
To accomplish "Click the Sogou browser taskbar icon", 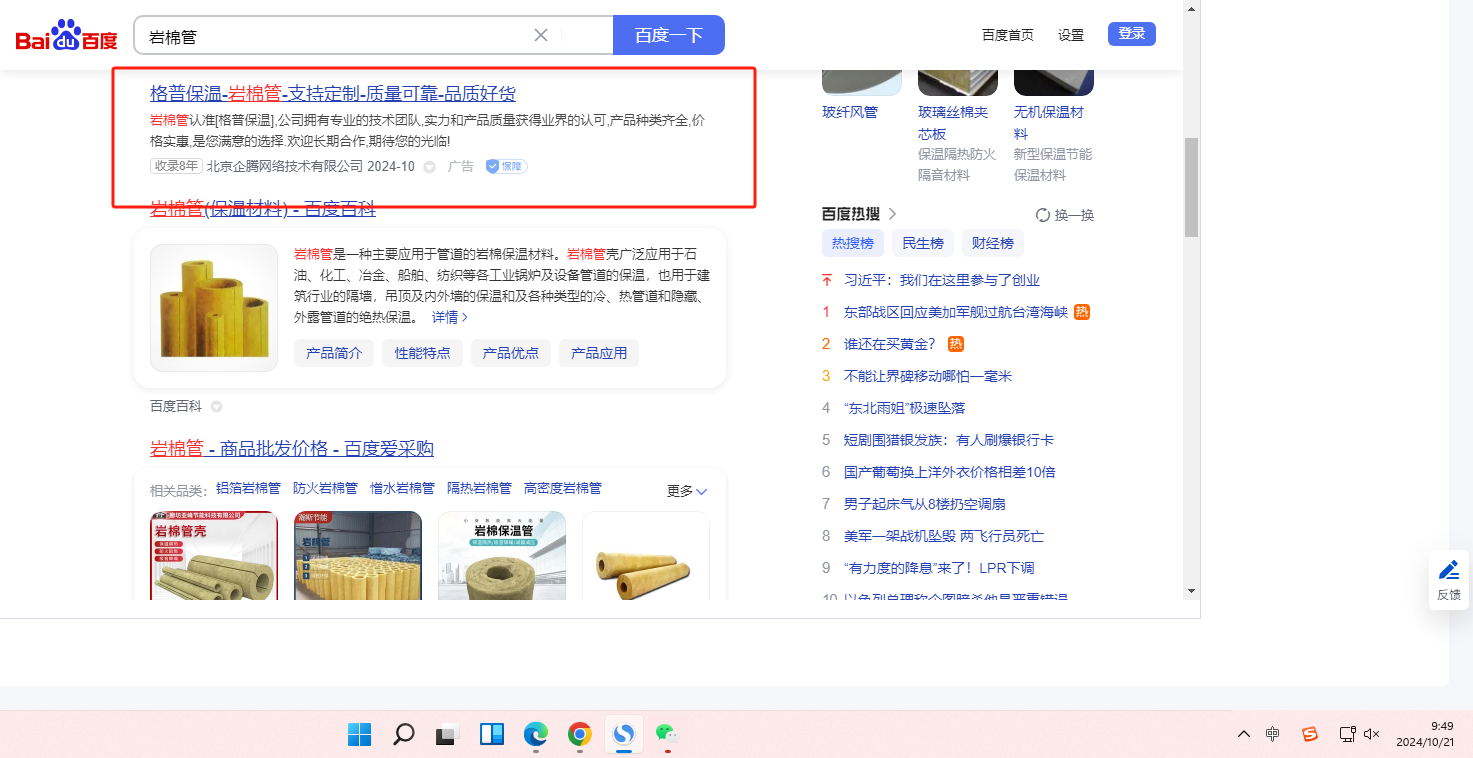I will 623,735.
